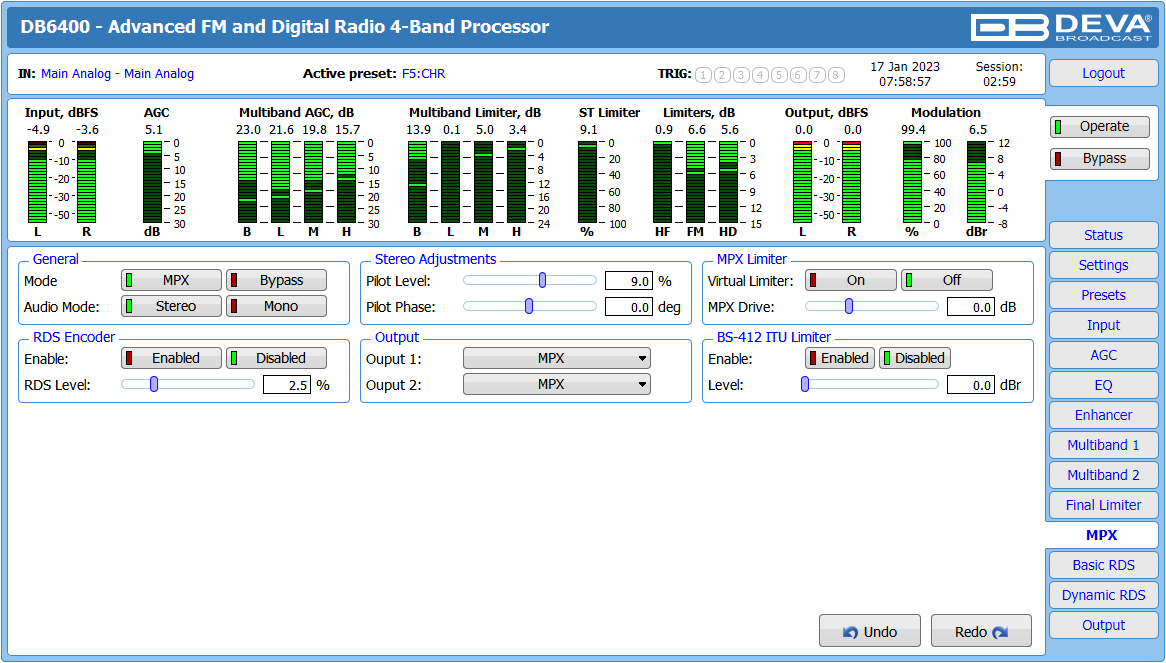Click trigger indicator 5
The image size is (1166, 663).
click(779, 74)
